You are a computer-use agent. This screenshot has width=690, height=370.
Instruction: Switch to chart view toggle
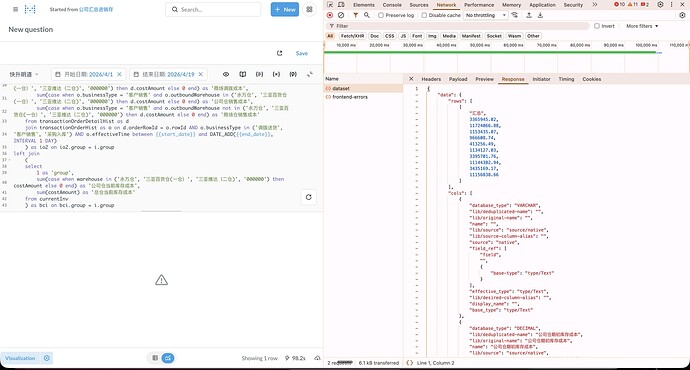[x=168, y=358]
